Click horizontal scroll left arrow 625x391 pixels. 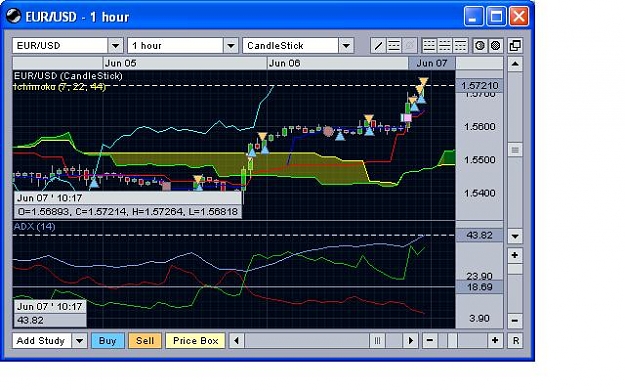(x=237, y=341)
